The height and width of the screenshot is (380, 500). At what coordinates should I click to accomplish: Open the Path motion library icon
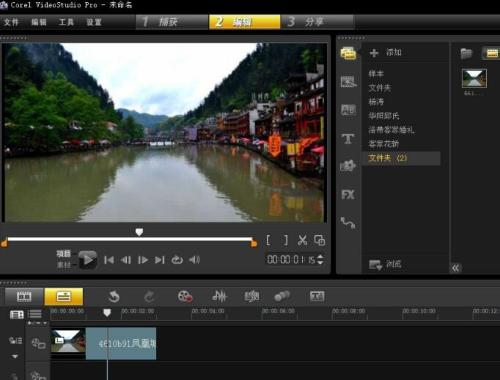(348, 223)
